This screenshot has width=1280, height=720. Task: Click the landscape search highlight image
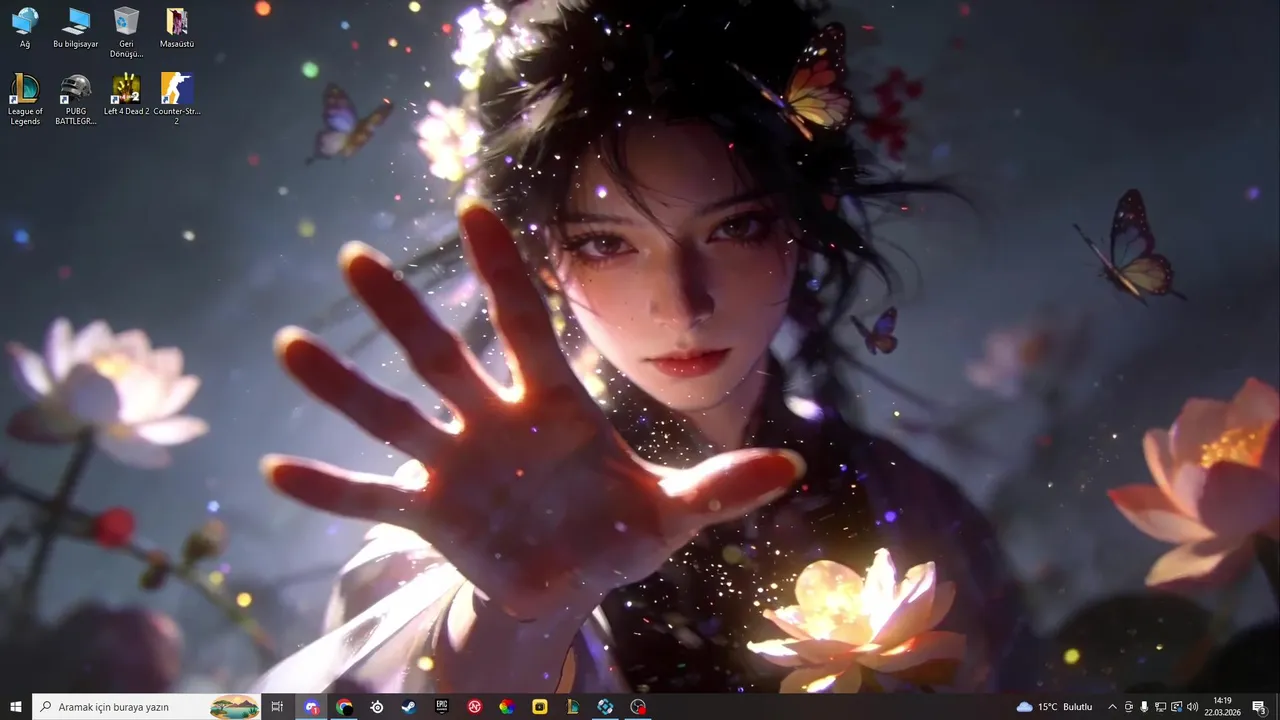click(x=235, y=707)
